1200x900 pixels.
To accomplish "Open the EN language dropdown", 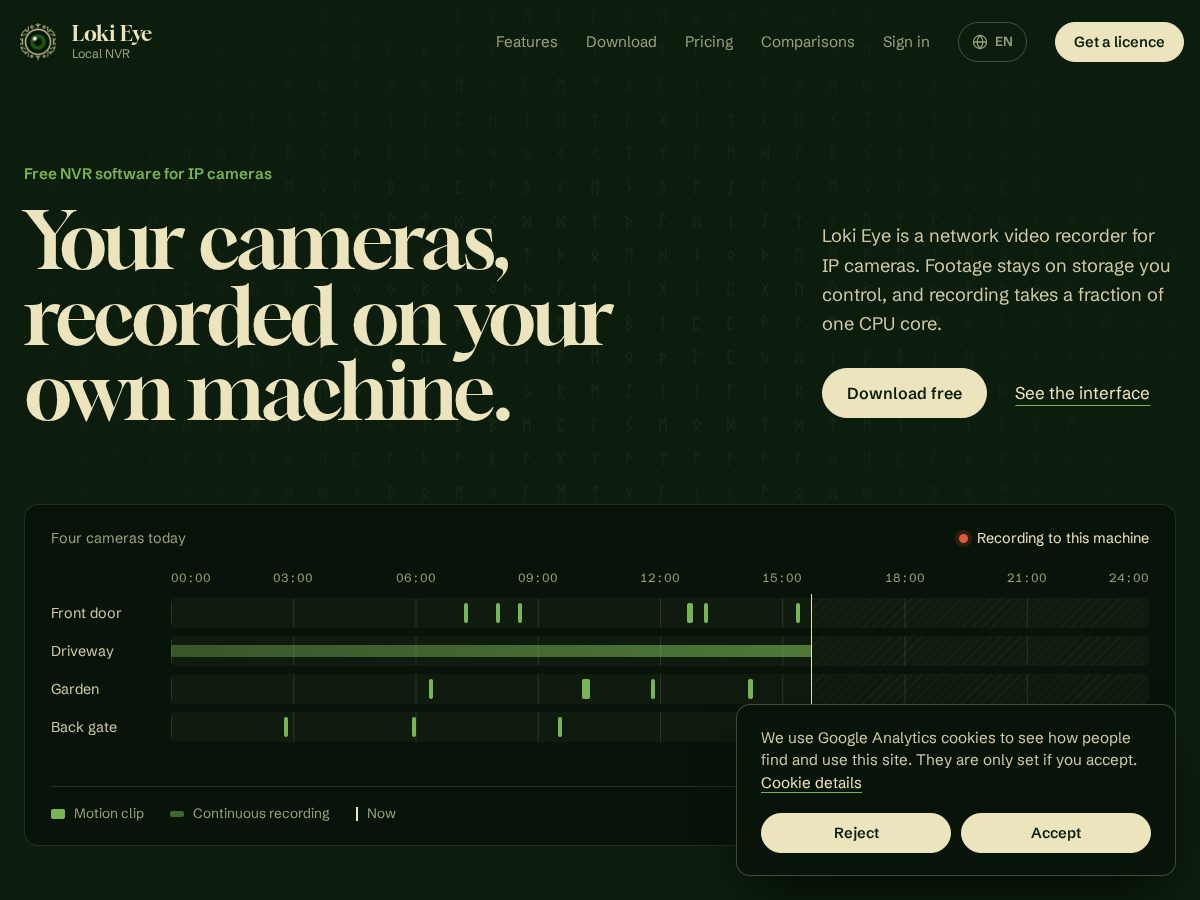I will pos(992,42).
